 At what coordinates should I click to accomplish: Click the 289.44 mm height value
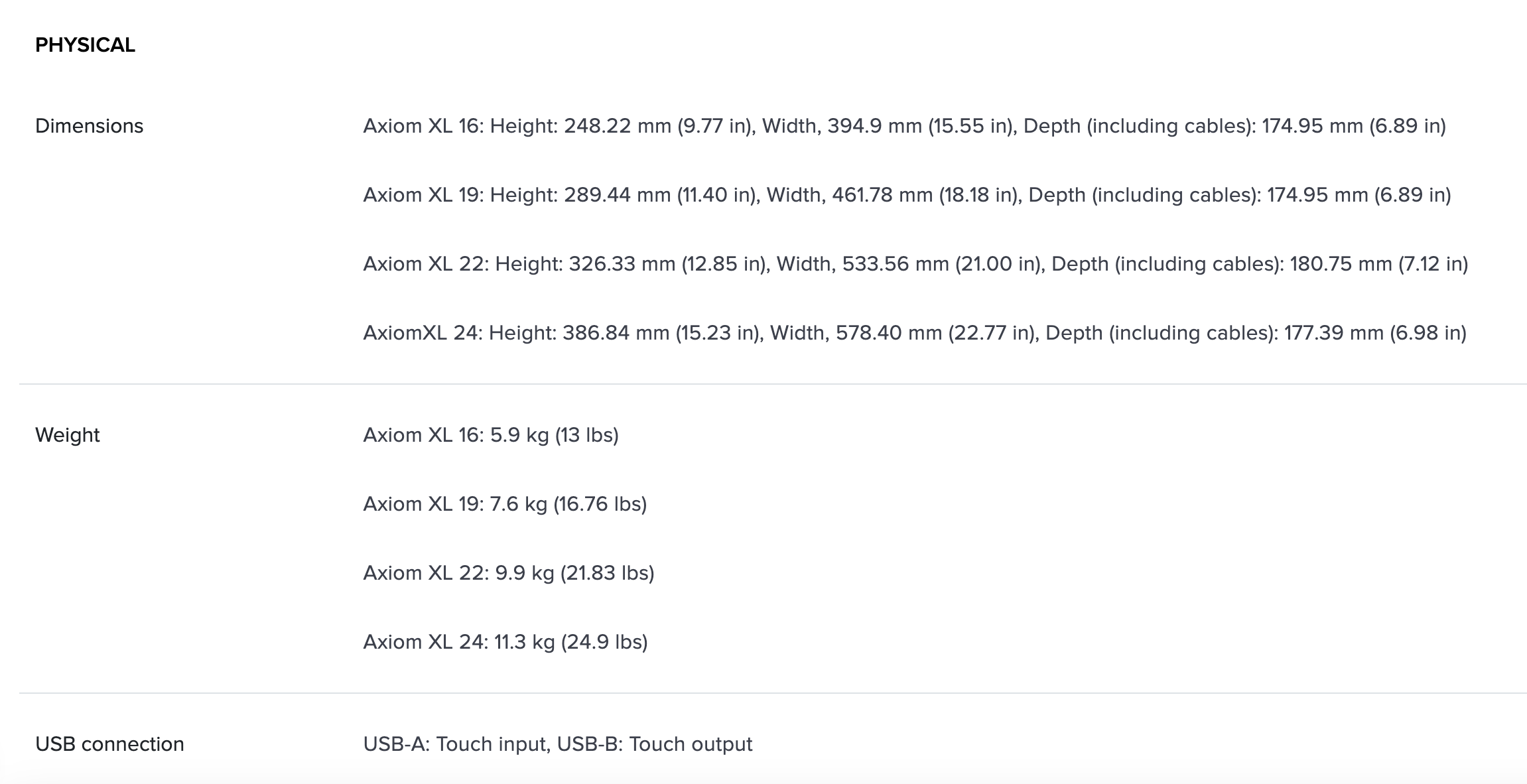[x=617, y=195]
